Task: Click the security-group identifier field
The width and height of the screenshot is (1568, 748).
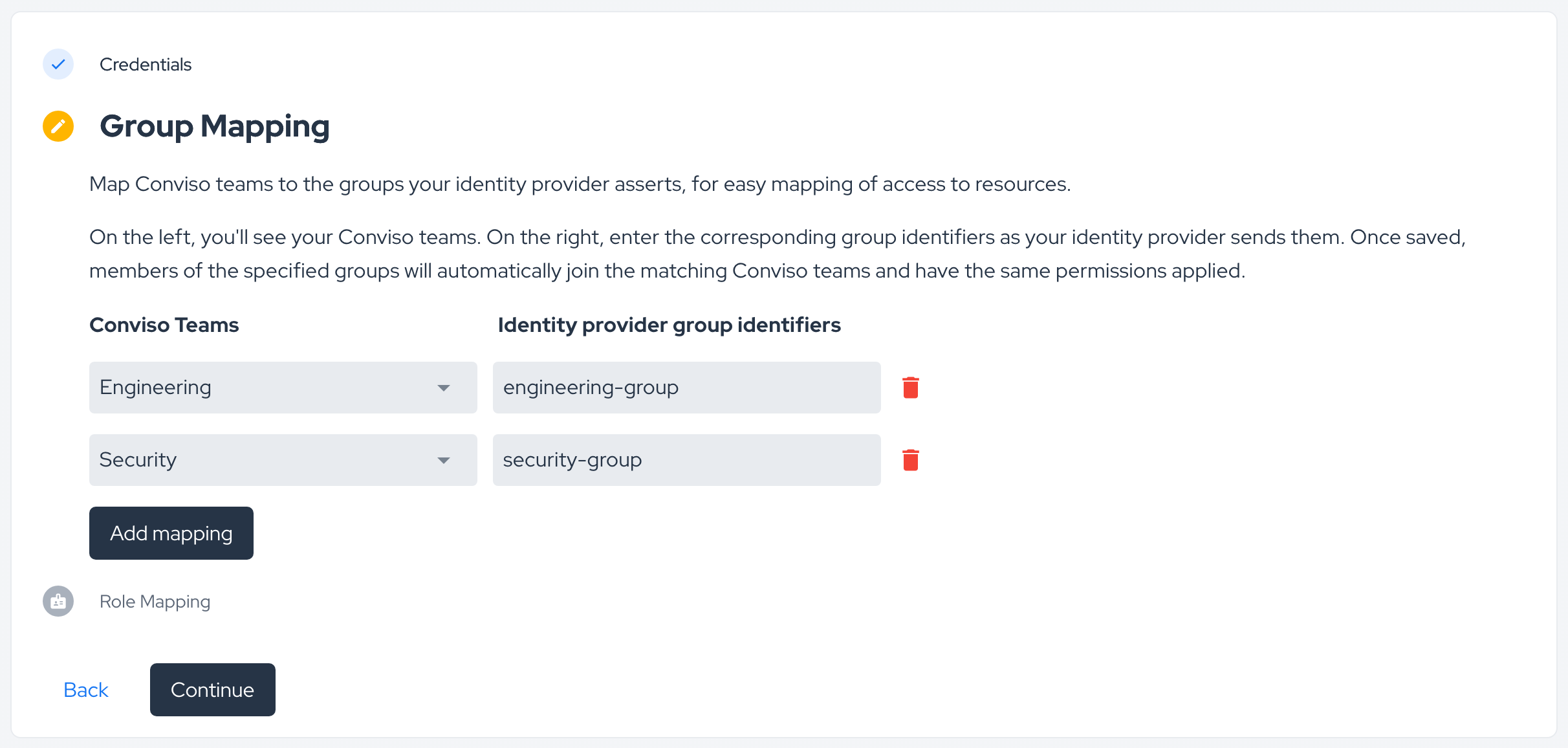Action: point(687,460)
